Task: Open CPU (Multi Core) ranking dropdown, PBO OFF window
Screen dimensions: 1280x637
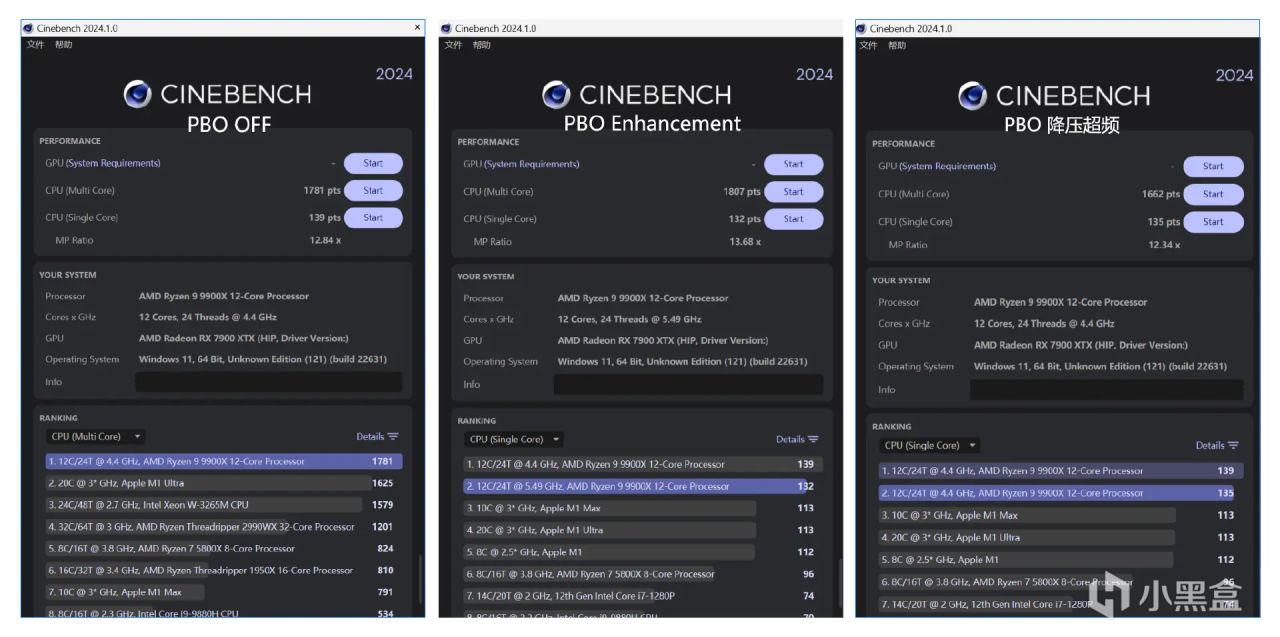Action: pos(96,437)
